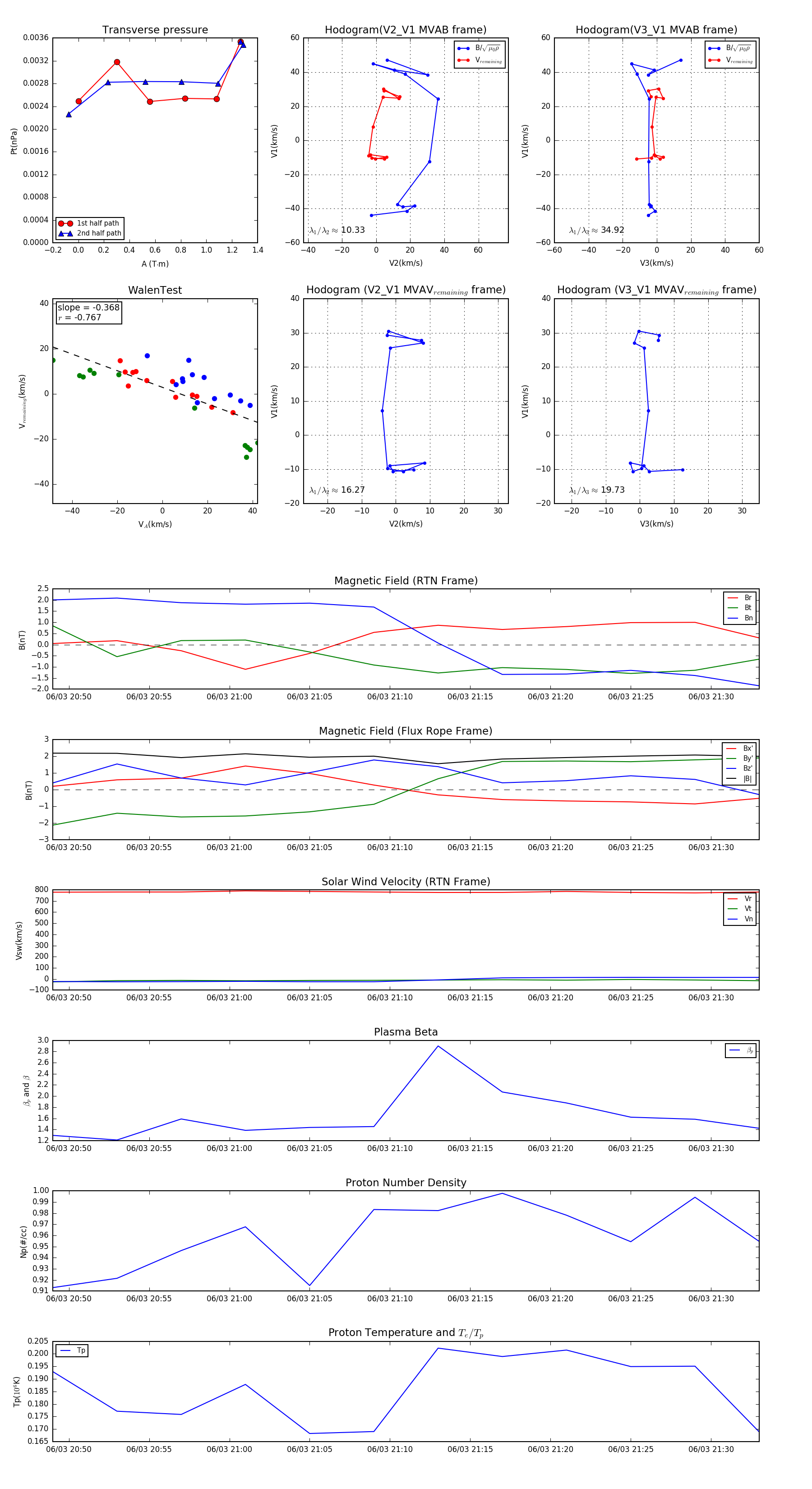Click the '34.92' eigenvalue ratio text

tap(613, 230)
